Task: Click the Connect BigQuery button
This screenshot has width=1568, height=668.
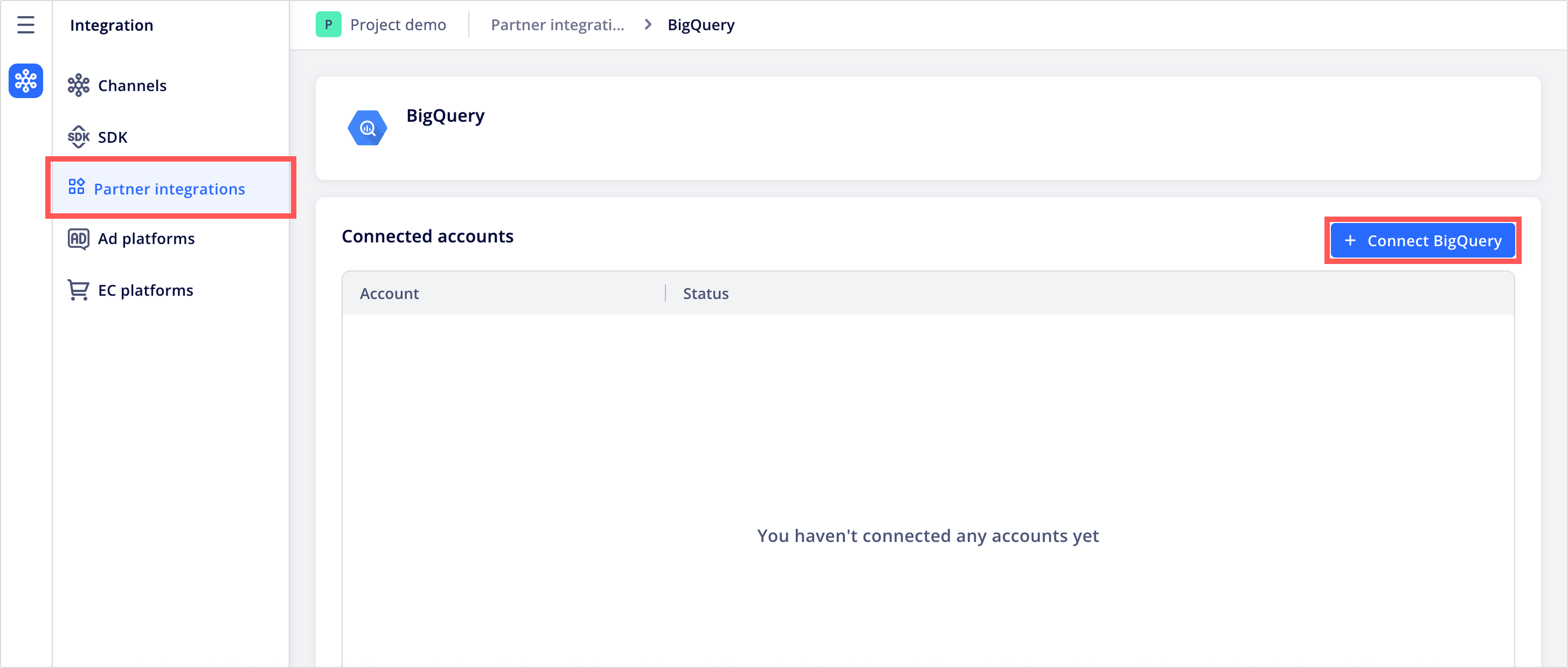Action: tap(1422, 241)
